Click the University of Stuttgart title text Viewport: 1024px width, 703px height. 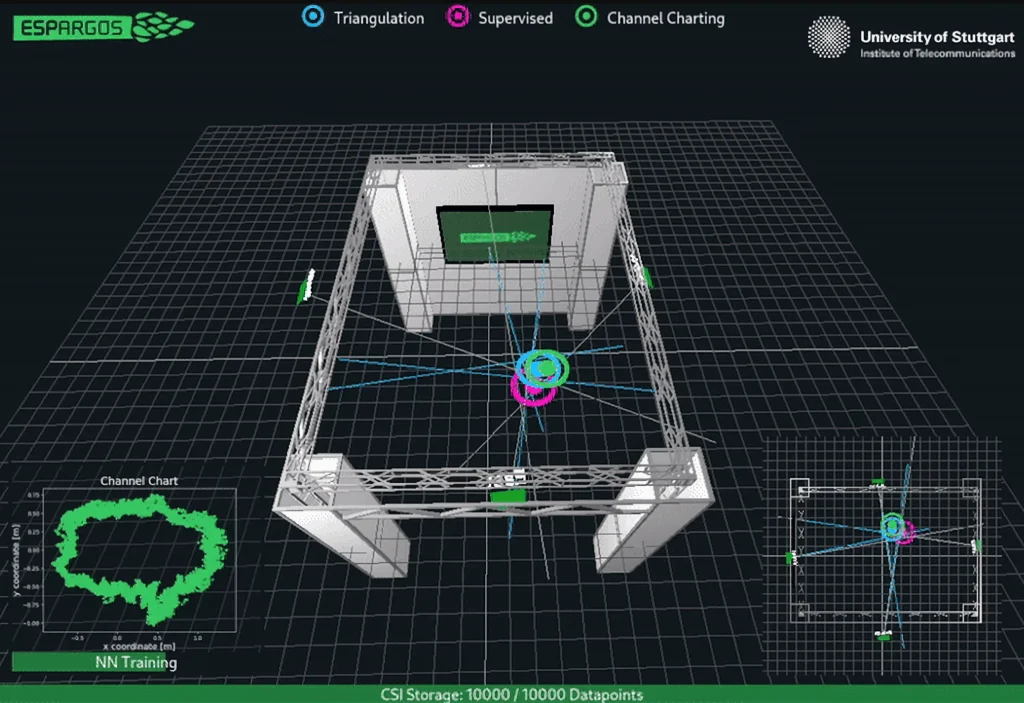coord(937,37)
